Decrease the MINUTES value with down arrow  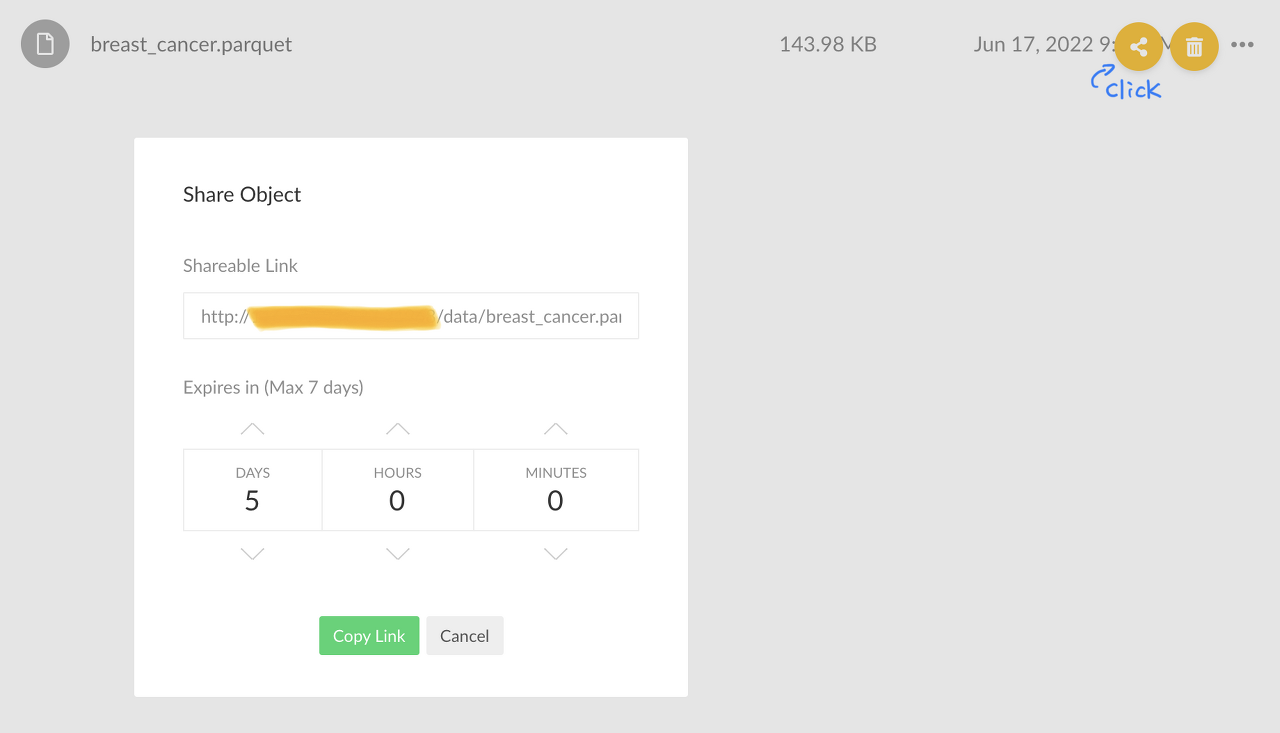pyautogui.click(x=556, y=553)
